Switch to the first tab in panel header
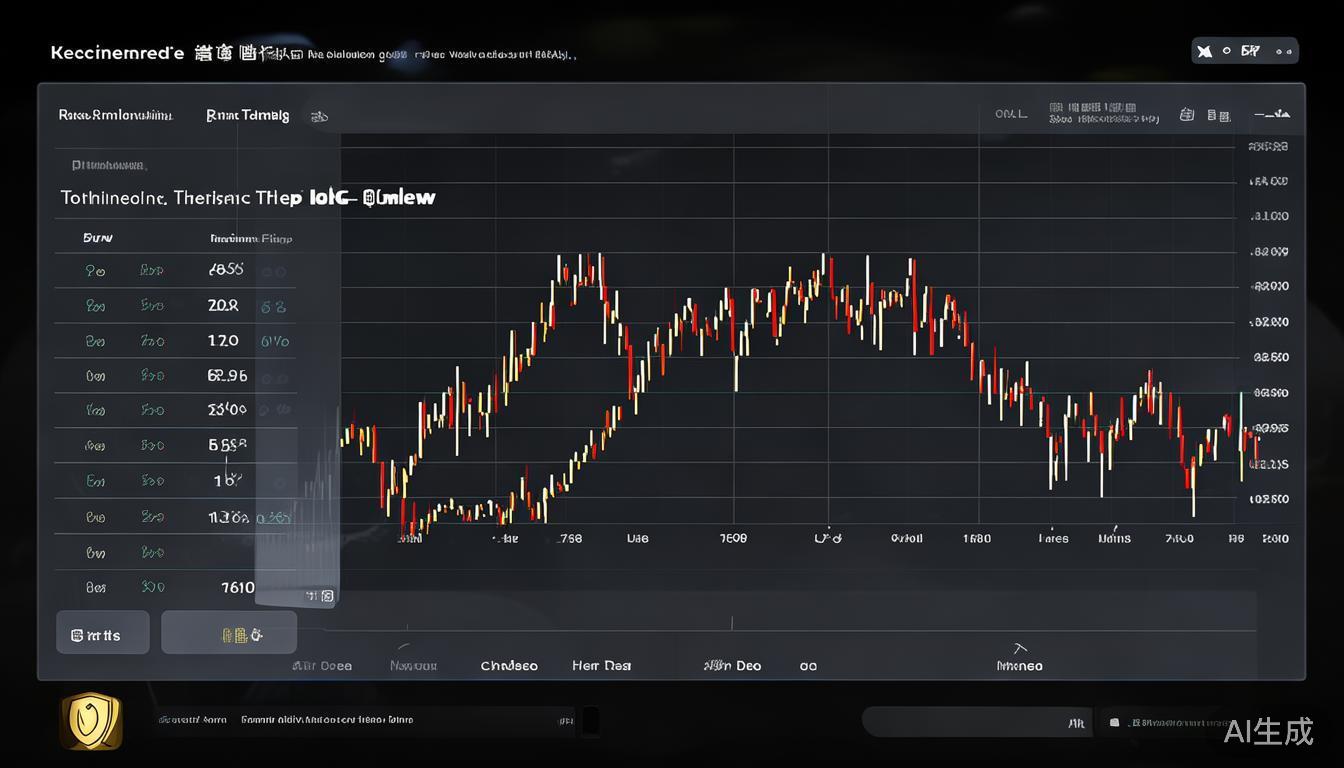The height and width of the screenshot is (768, 1344). pyautogui.click(x=116, y=115)
